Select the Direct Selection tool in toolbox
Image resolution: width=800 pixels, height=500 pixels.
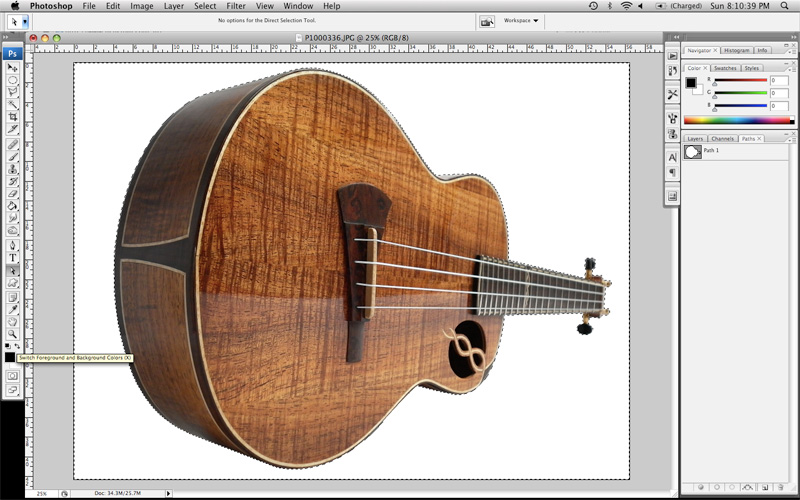pyautogui.click(x=12, y=270)
